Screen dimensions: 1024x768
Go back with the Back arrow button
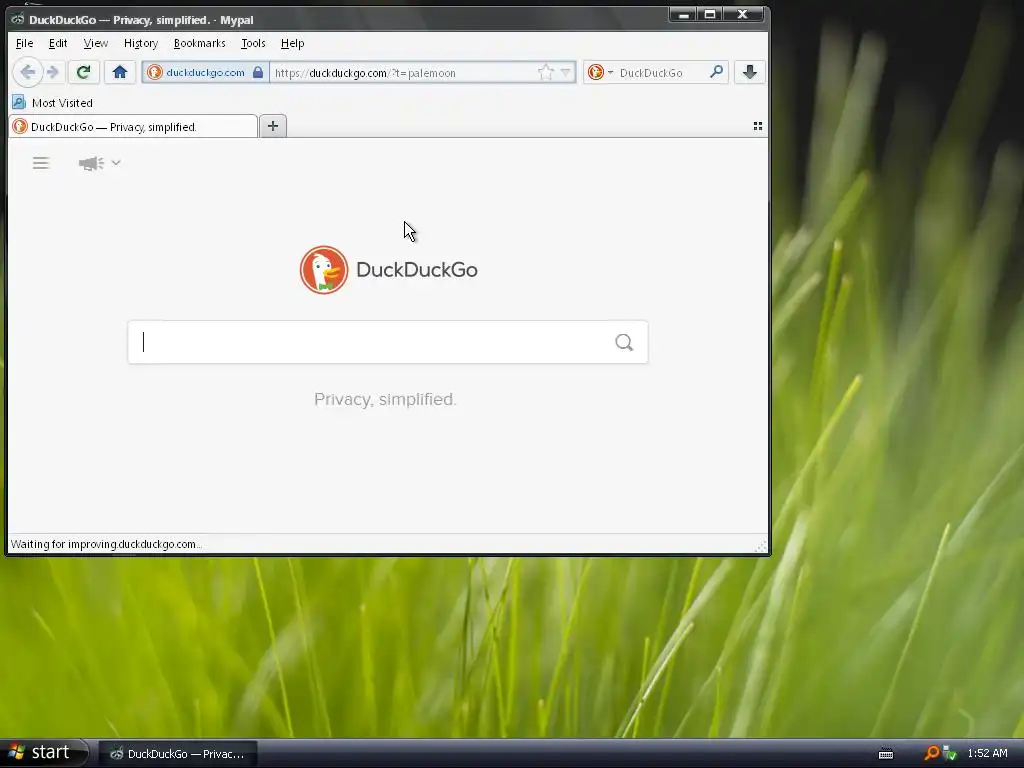[27, 72]
